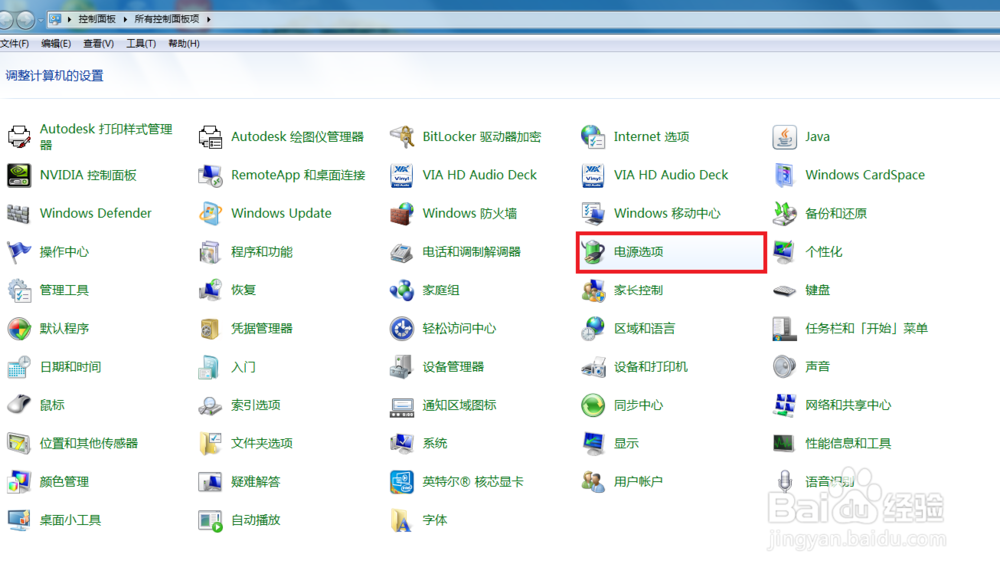Open the Internet 选项 globe icon
This screenshot has height=574, width=1000.
593,136
